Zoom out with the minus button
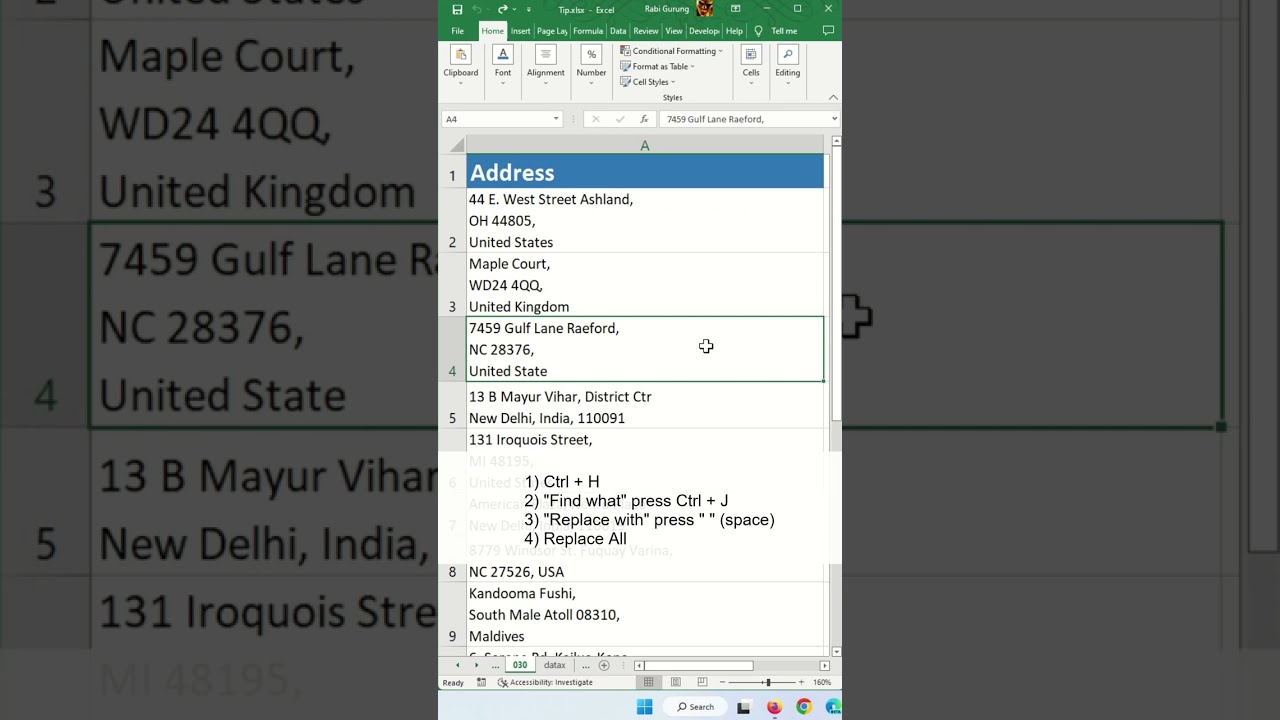 click(x=722, y=682)
